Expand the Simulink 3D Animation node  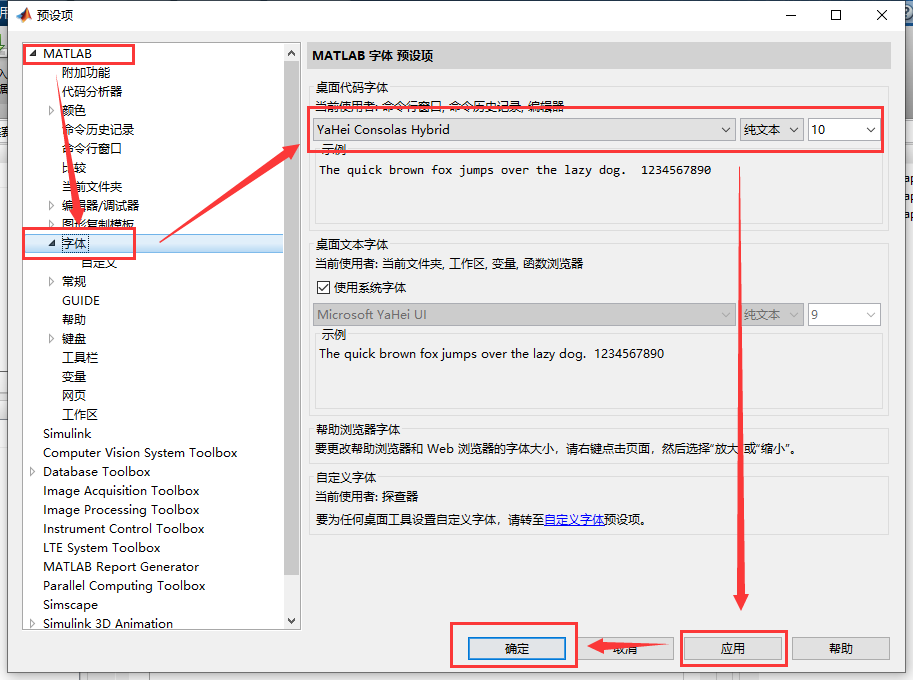pos(33,624)
